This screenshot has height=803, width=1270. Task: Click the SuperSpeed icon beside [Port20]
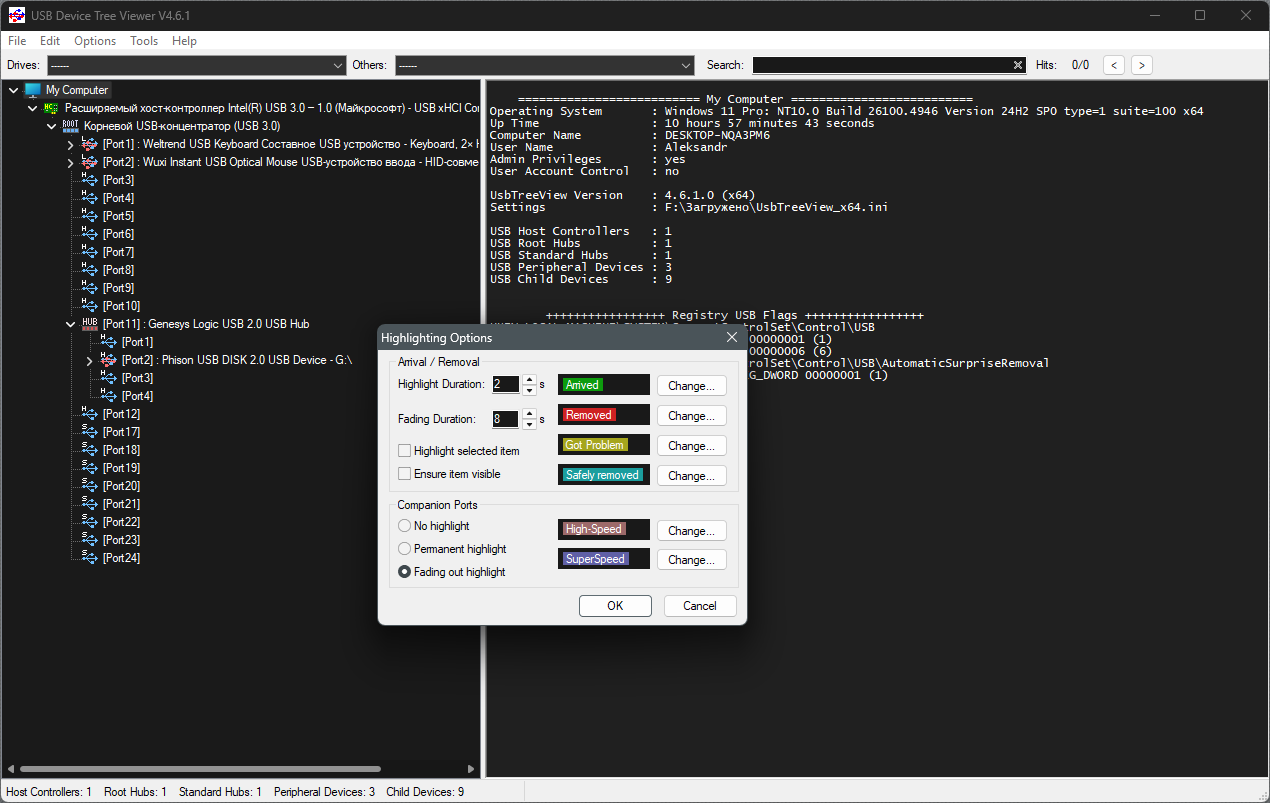(x=89, y=486)
